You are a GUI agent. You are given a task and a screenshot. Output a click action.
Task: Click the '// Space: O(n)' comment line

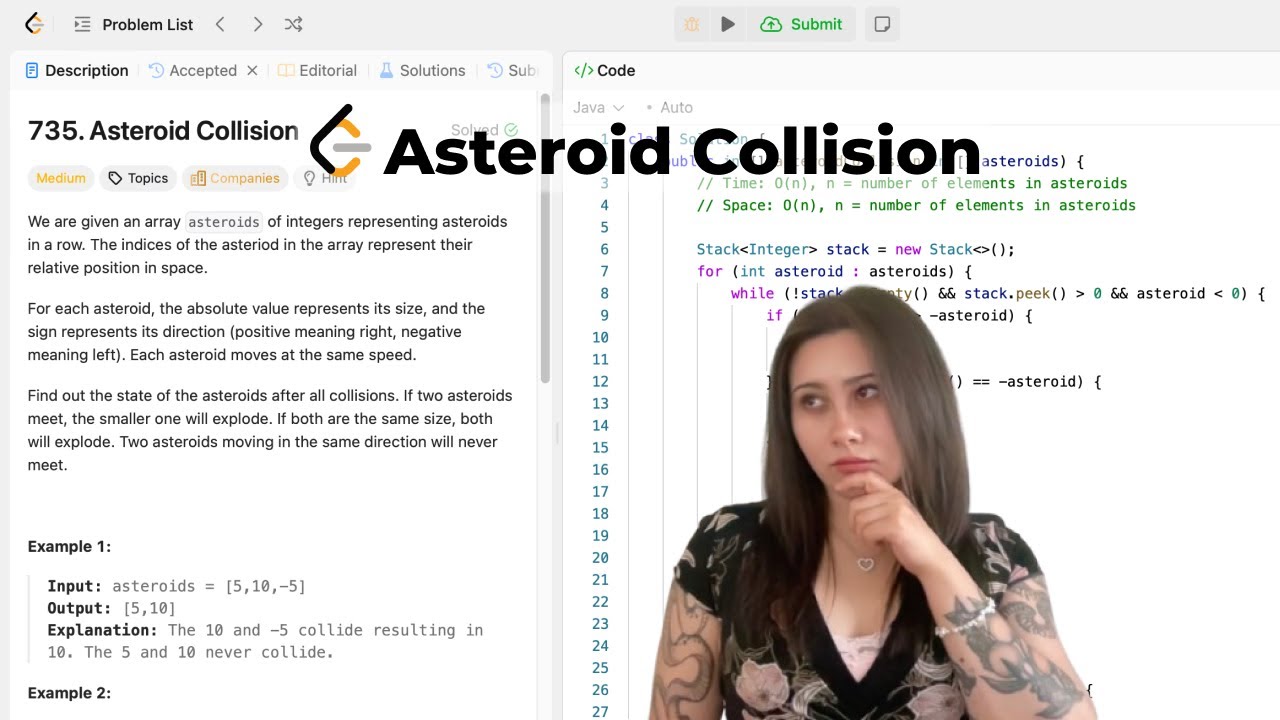[916, 205]
